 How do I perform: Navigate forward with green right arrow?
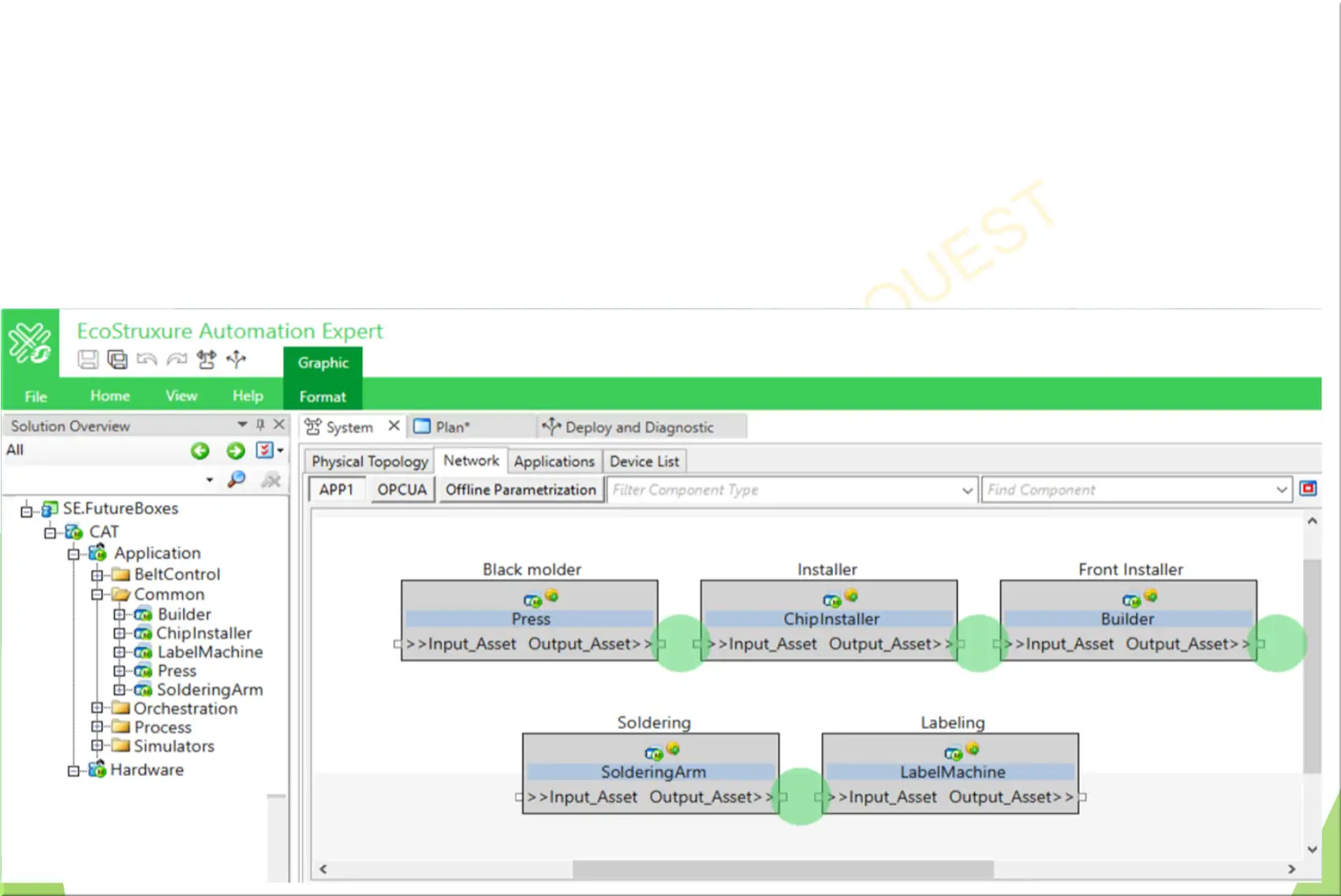tap(235, 450)
